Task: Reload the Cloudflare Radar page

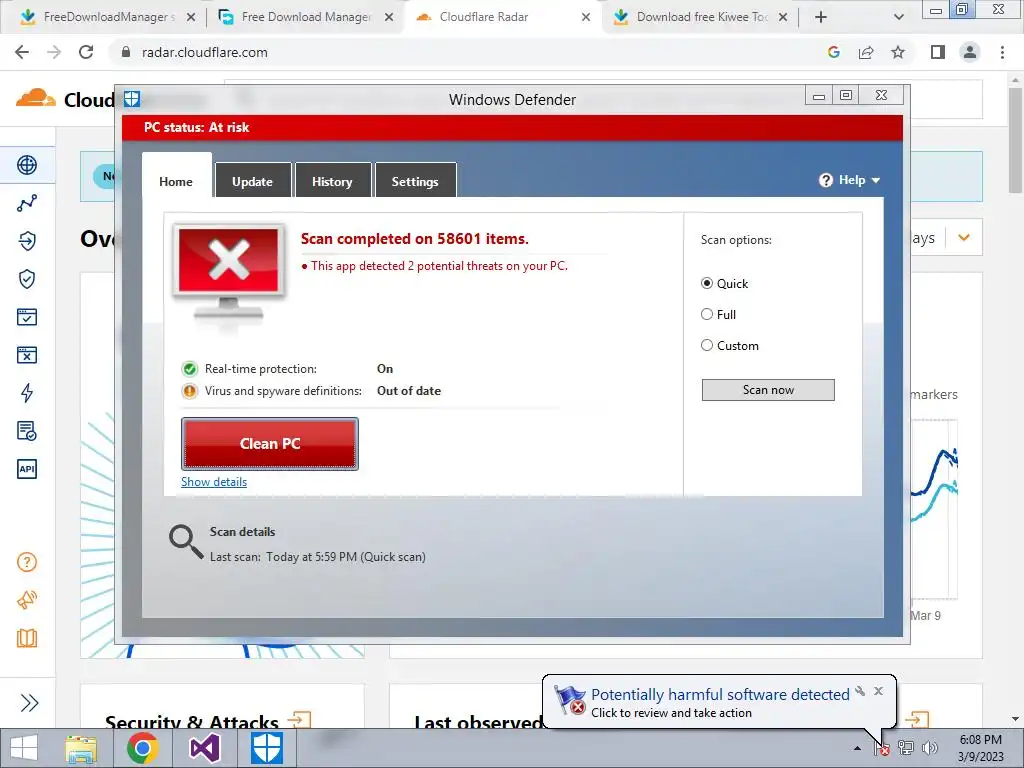Action: click(86, 52)
